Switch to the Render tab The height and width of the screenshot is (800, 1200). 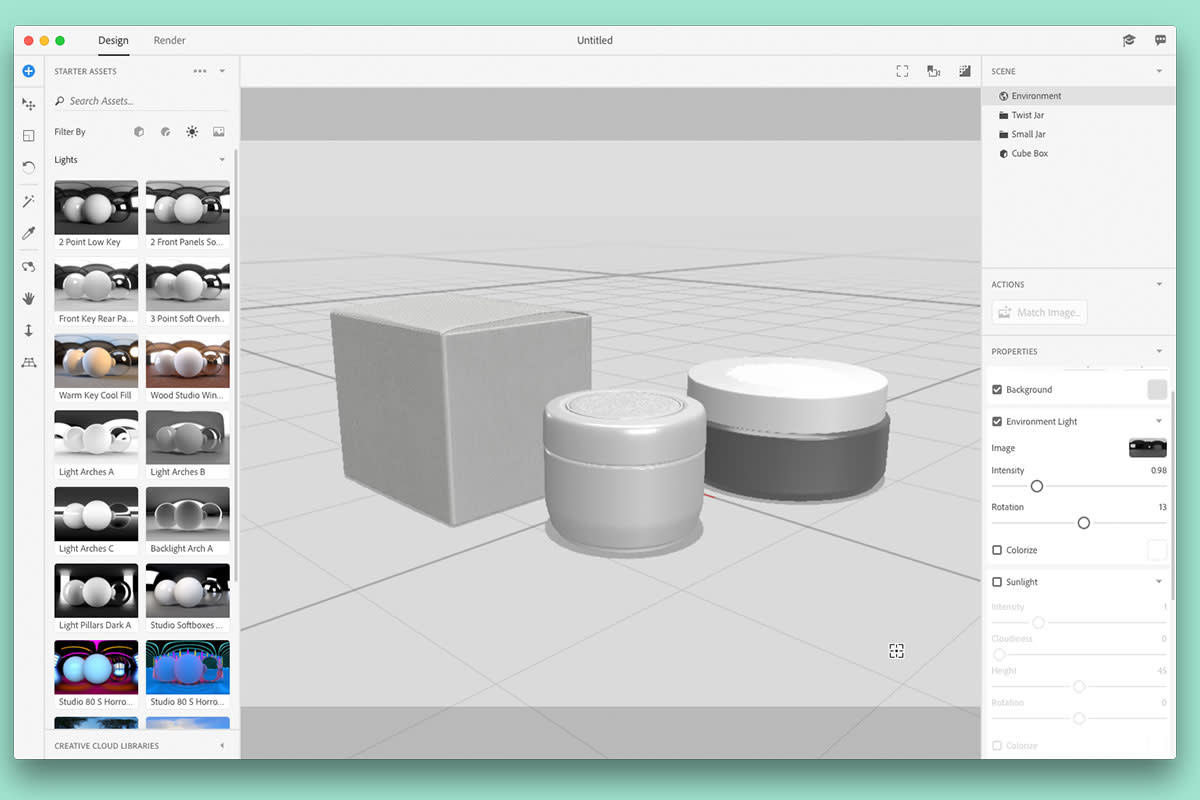pyautogui.click(x=170, y=40)
